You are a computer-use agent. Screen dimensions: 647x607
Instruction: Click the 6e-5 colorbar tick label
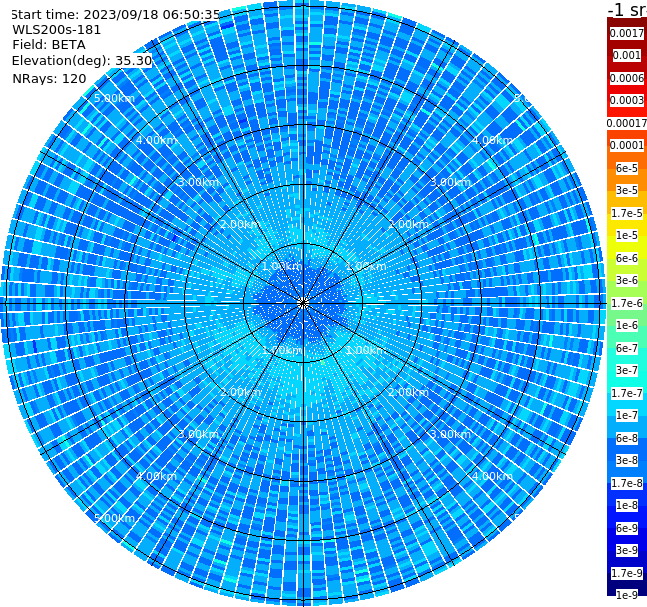coord(627,168)
